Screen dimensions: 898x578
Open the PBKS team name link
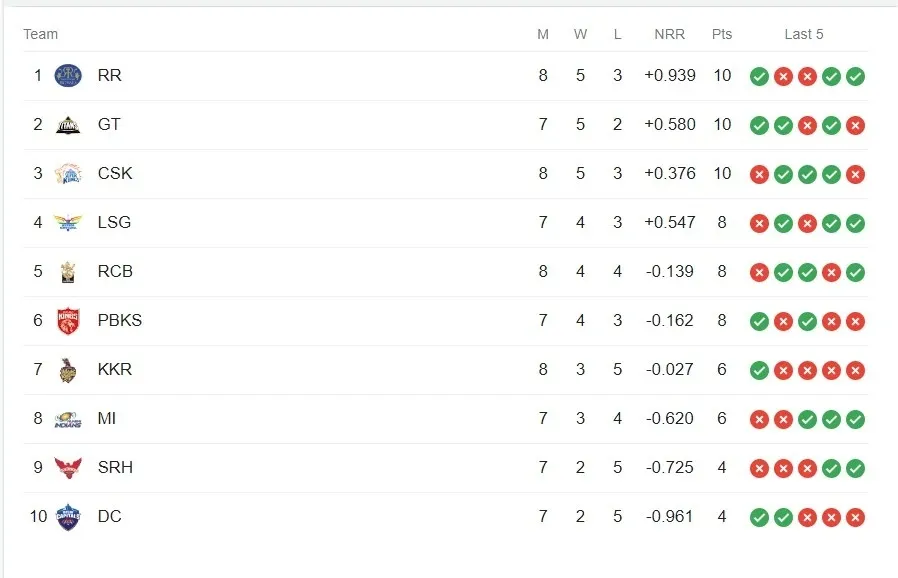(120, 320)
